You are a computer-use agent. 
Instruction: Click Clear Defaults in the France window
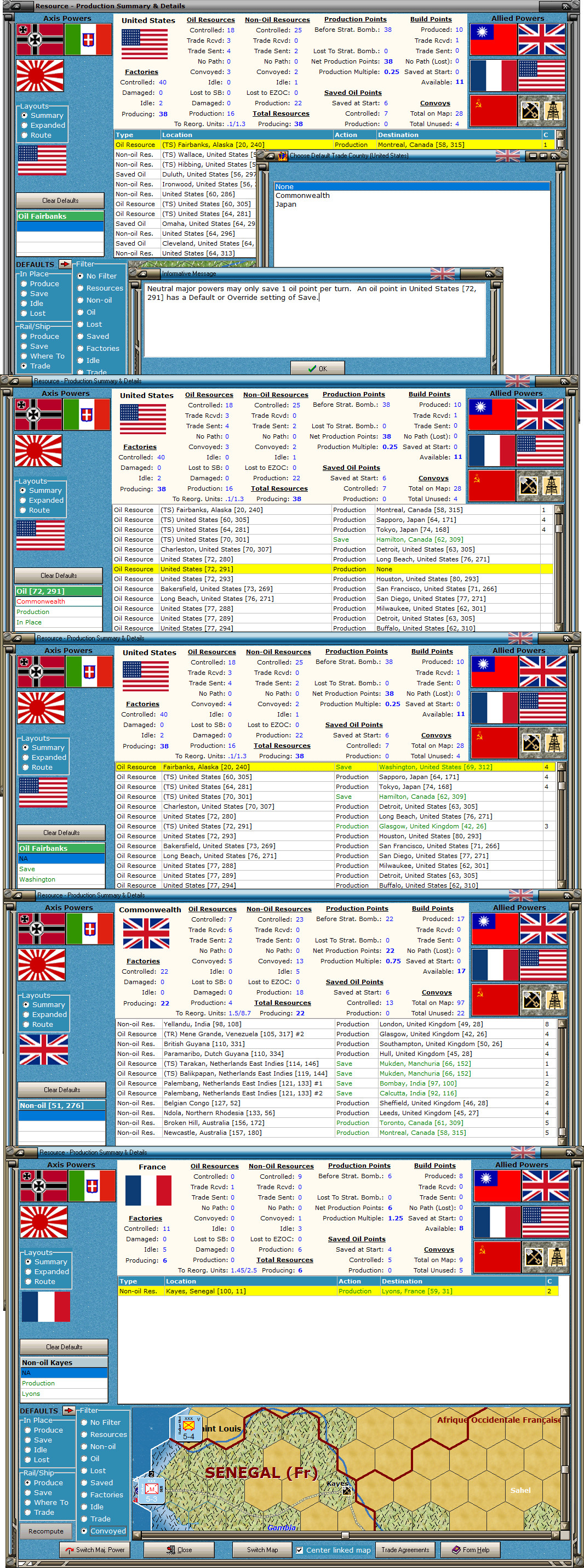pos(64,1347)
